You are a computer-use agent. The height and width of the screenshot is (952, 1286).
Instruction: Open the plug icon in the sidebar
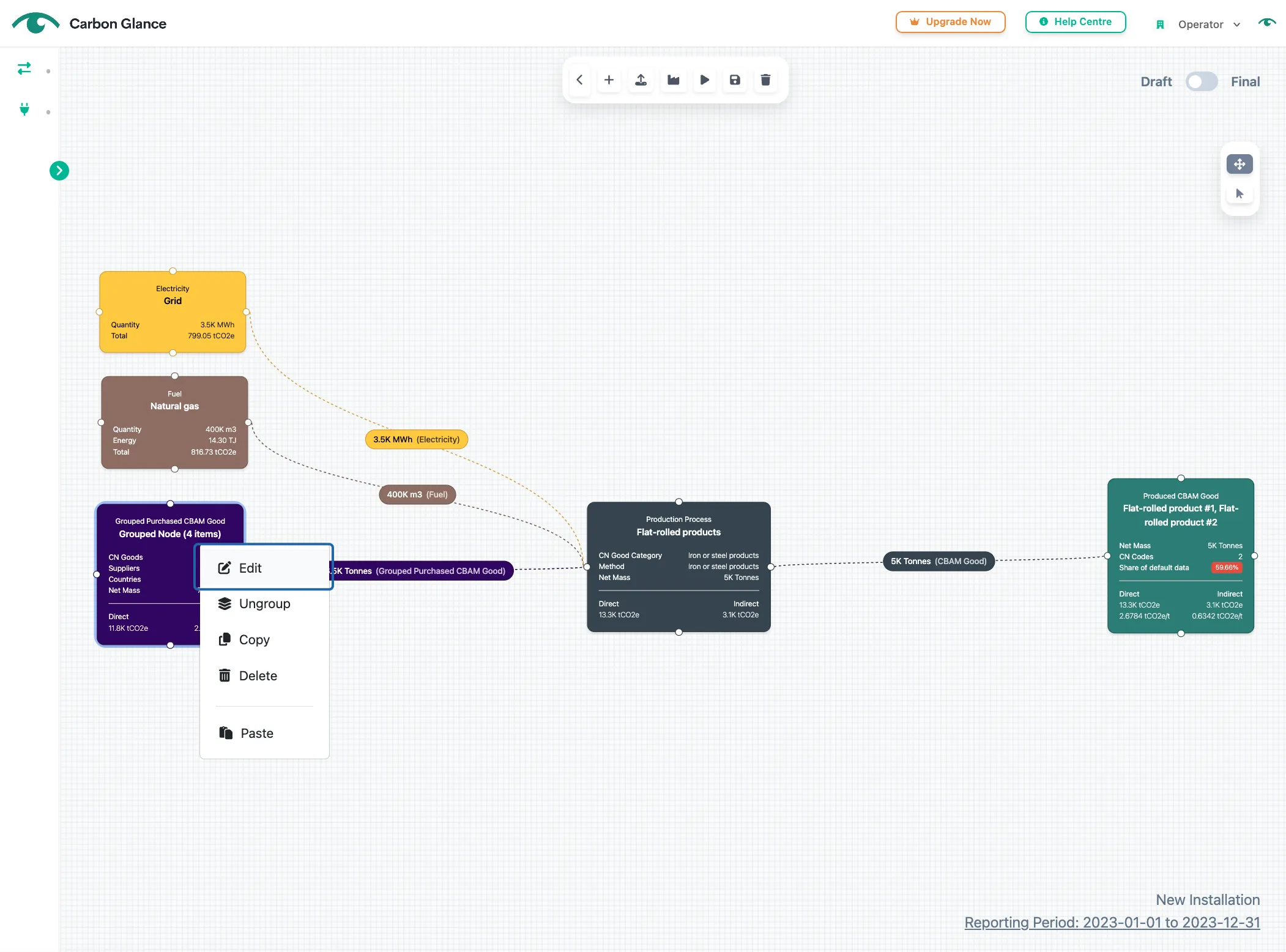point(24,110)
